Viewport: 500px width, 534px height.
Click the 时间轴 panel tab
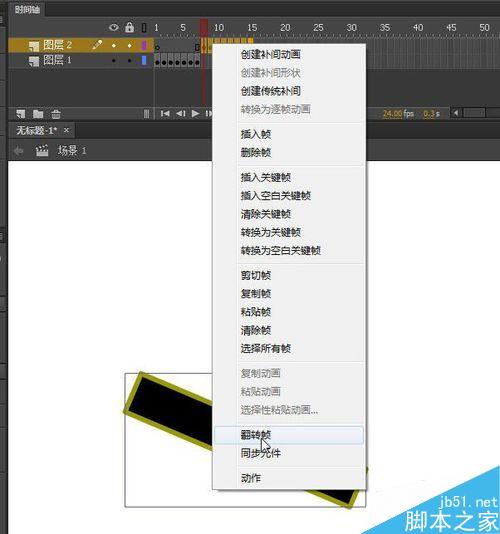27,10
